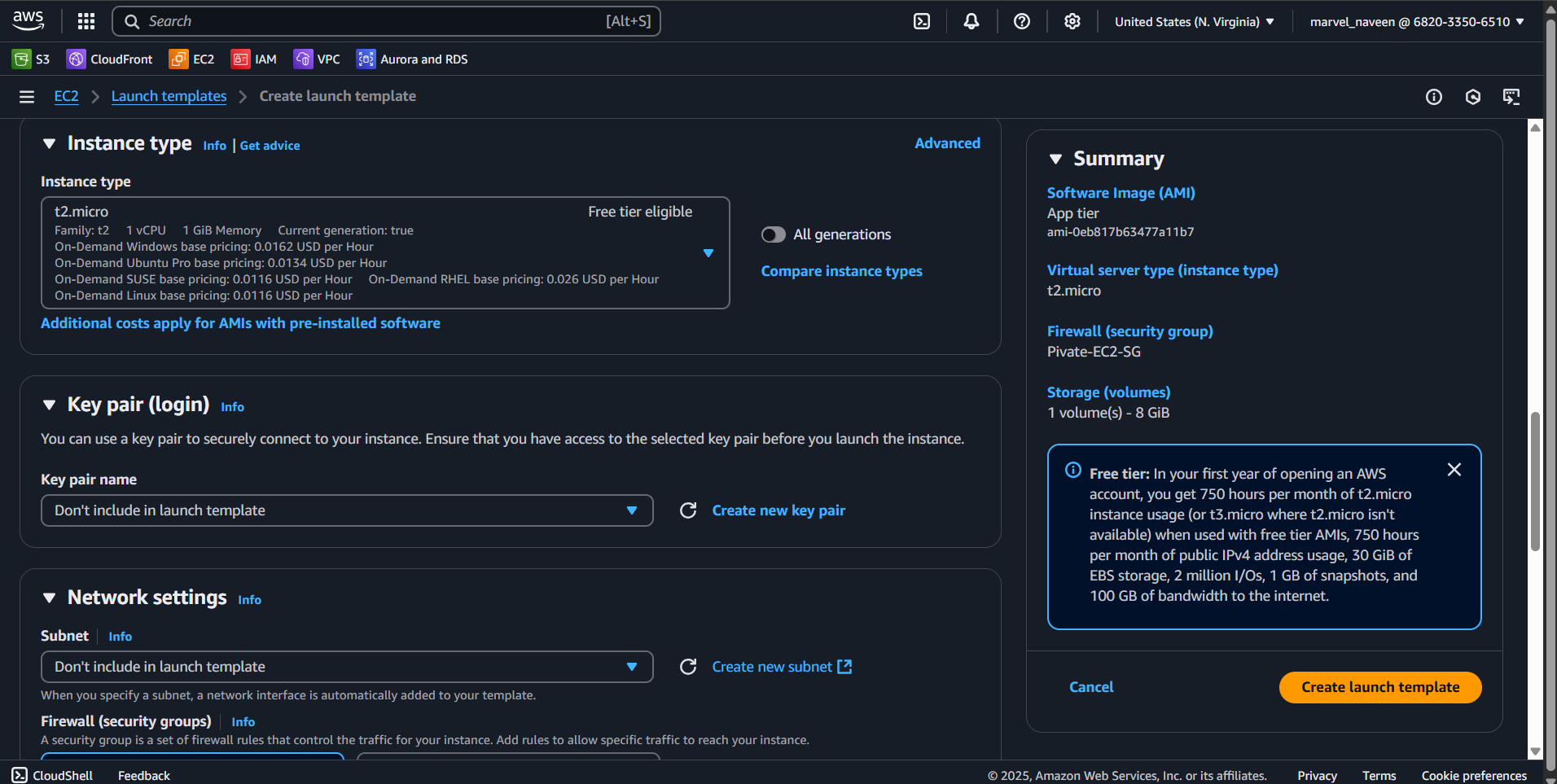Open Additional costs apply for AMIs link
The height and width of the screenshot is (784, 1557).
point(240,323)
